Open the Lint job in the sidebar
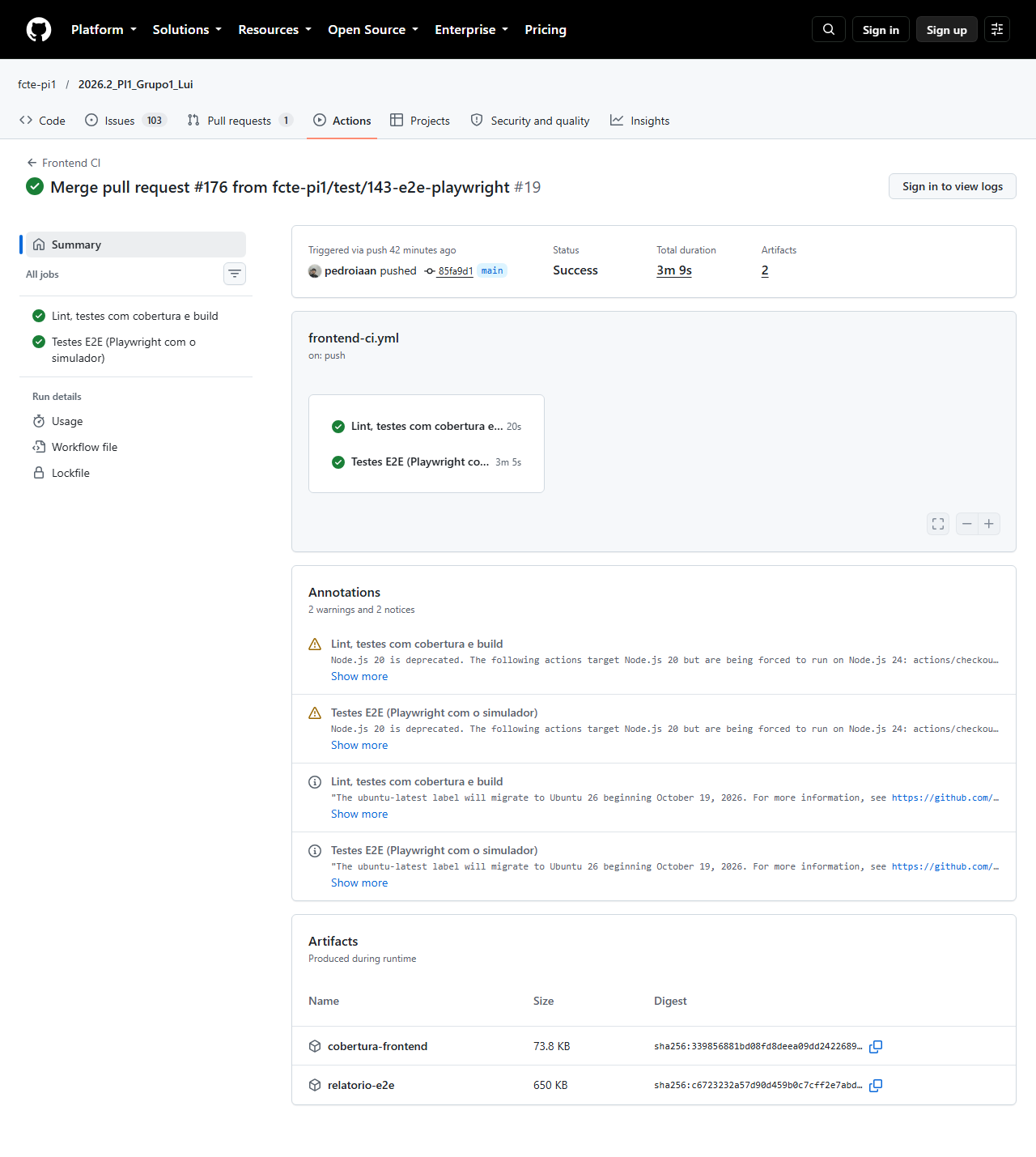 pyautogui.click(x=136, y=316)
